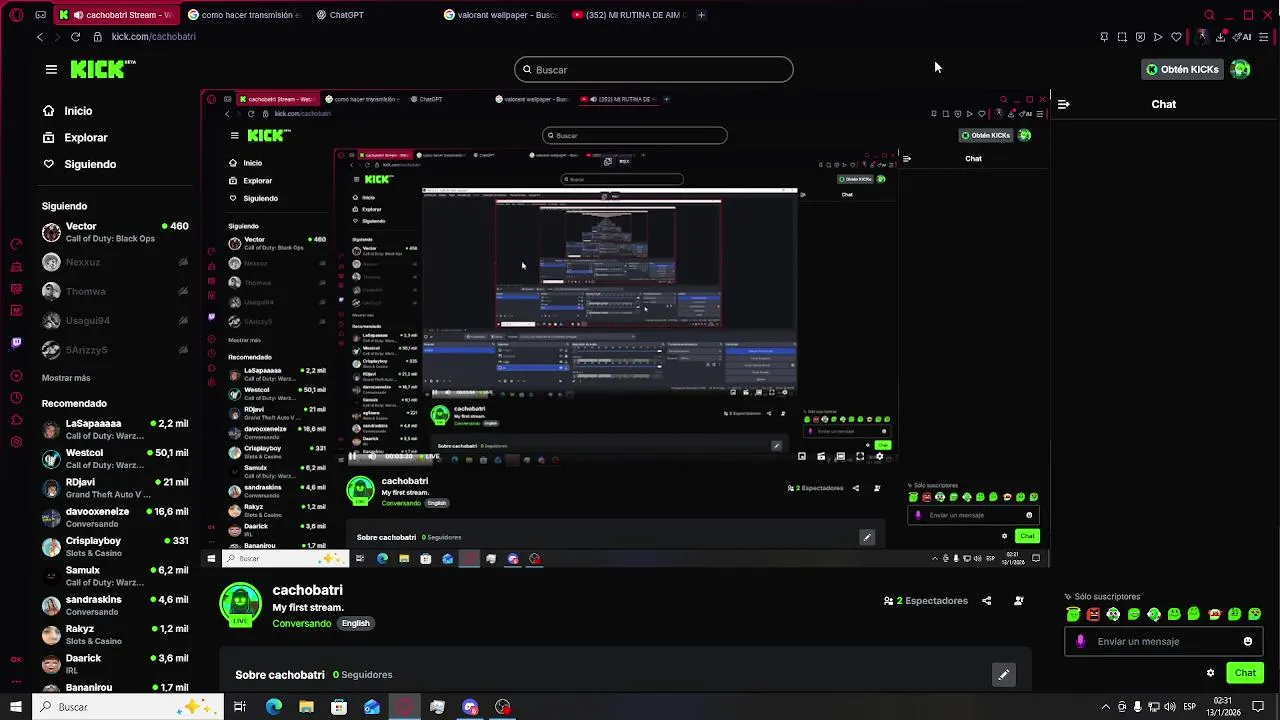
Task: Click the English language tag
Action: pos(356,623)
